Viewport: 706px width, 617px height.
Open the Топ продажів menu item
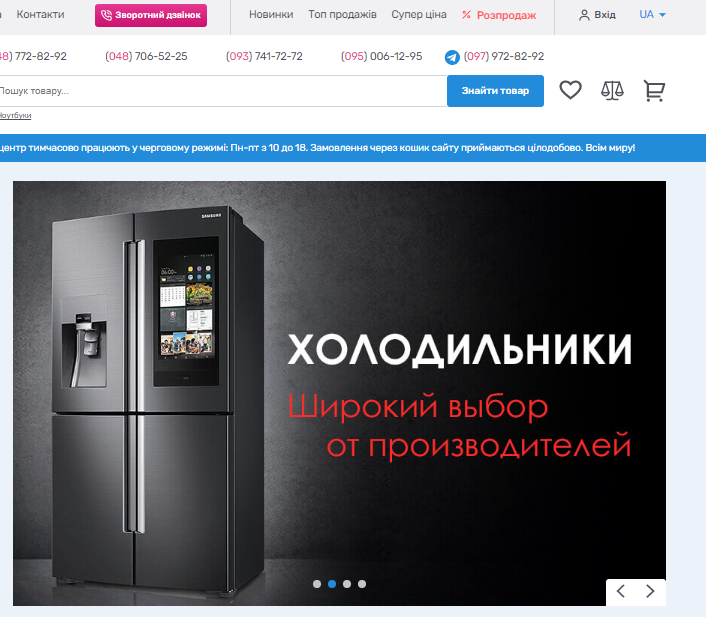coord(342,14)
